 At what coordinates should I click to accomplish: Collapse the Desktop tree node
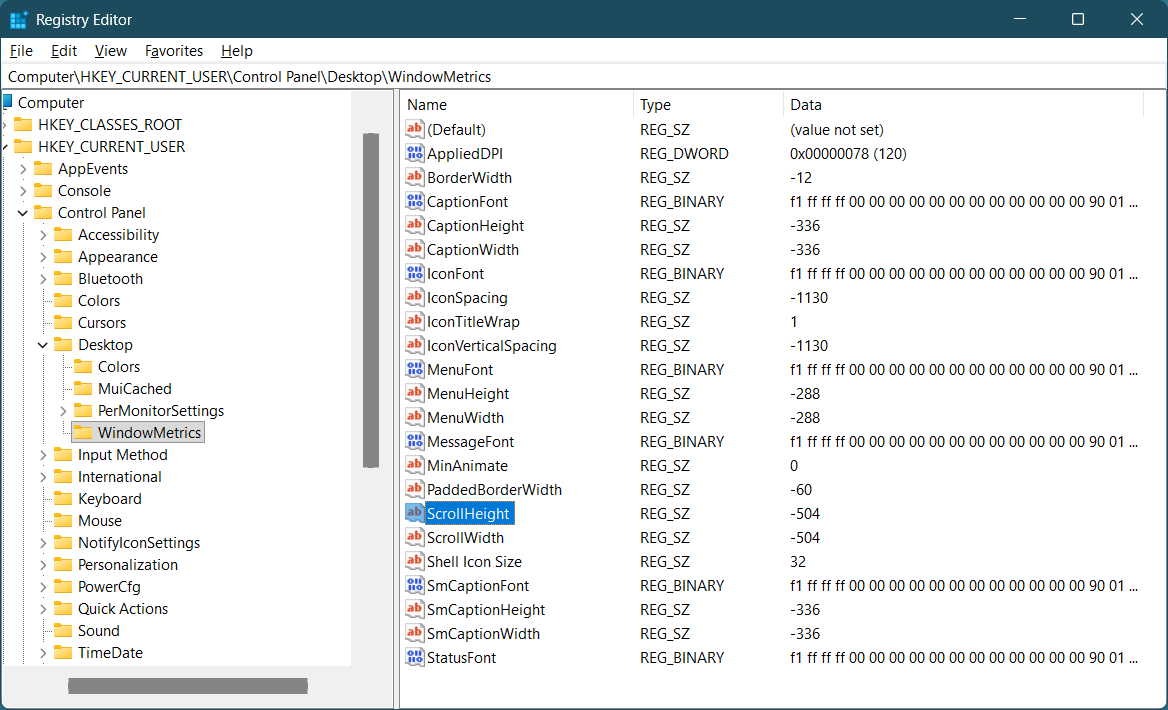click(x=43, y=345)
